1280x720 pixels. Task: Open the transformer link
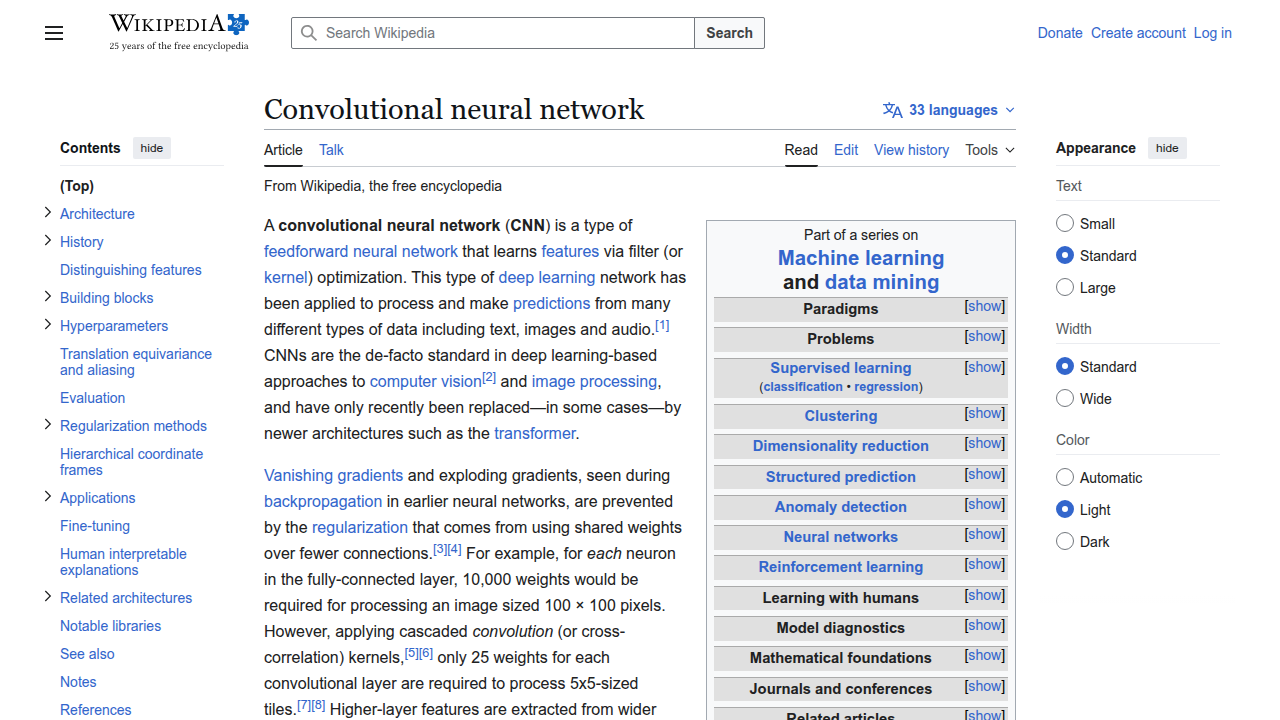click(535, 434)
